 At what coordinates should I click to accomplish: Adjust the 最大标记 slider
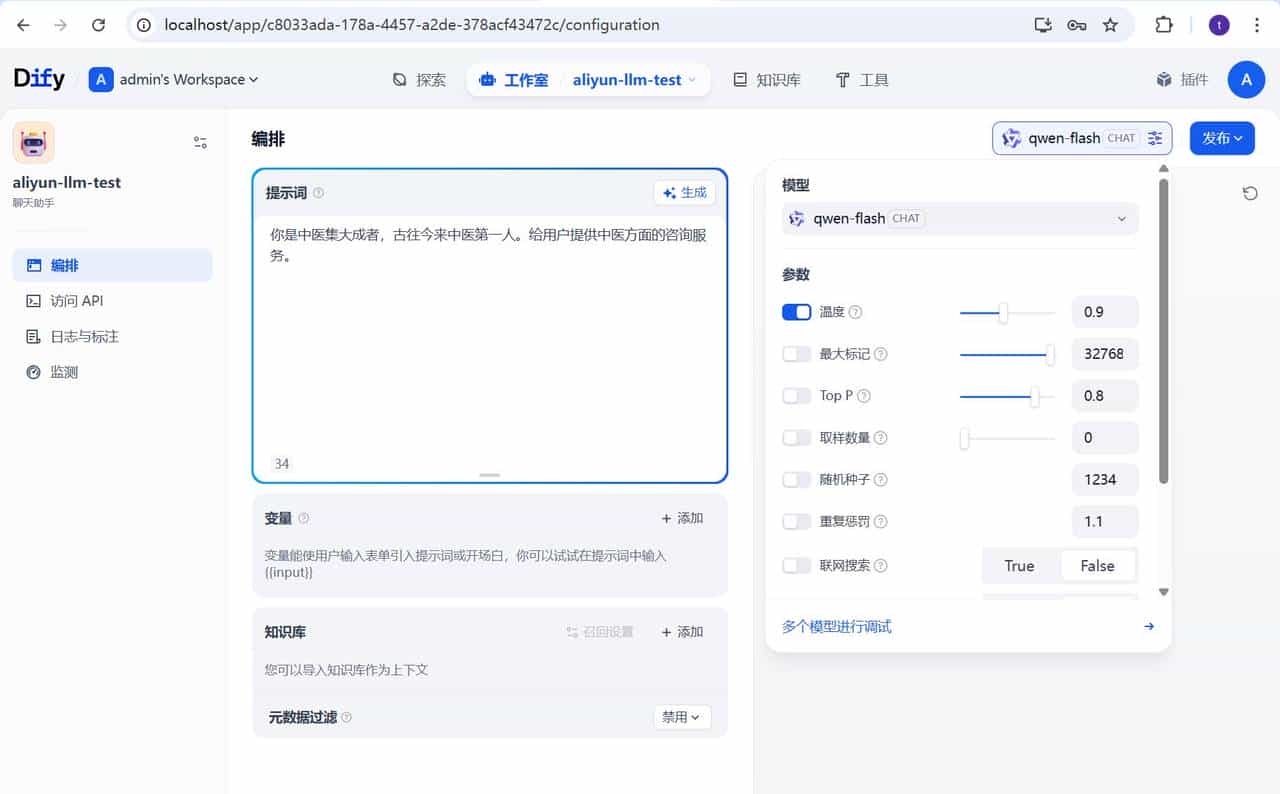click(1007, 354)
